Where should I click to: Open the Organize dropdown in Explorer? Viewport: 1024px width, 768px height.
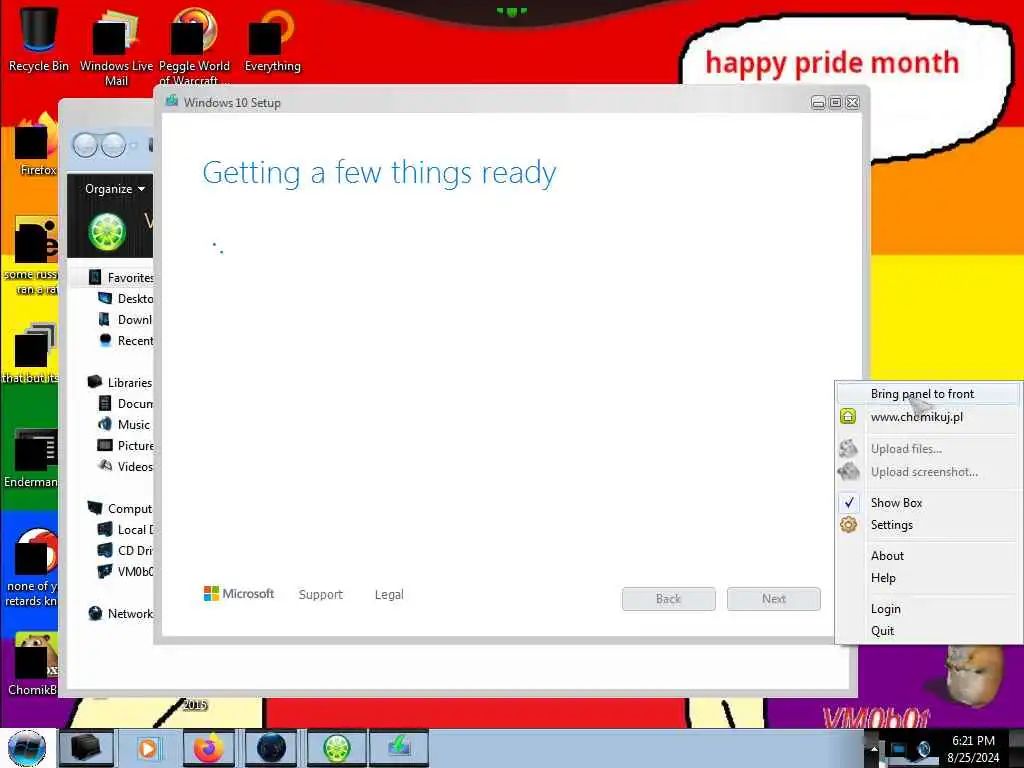pyautogui.click(x=115, y=189)
